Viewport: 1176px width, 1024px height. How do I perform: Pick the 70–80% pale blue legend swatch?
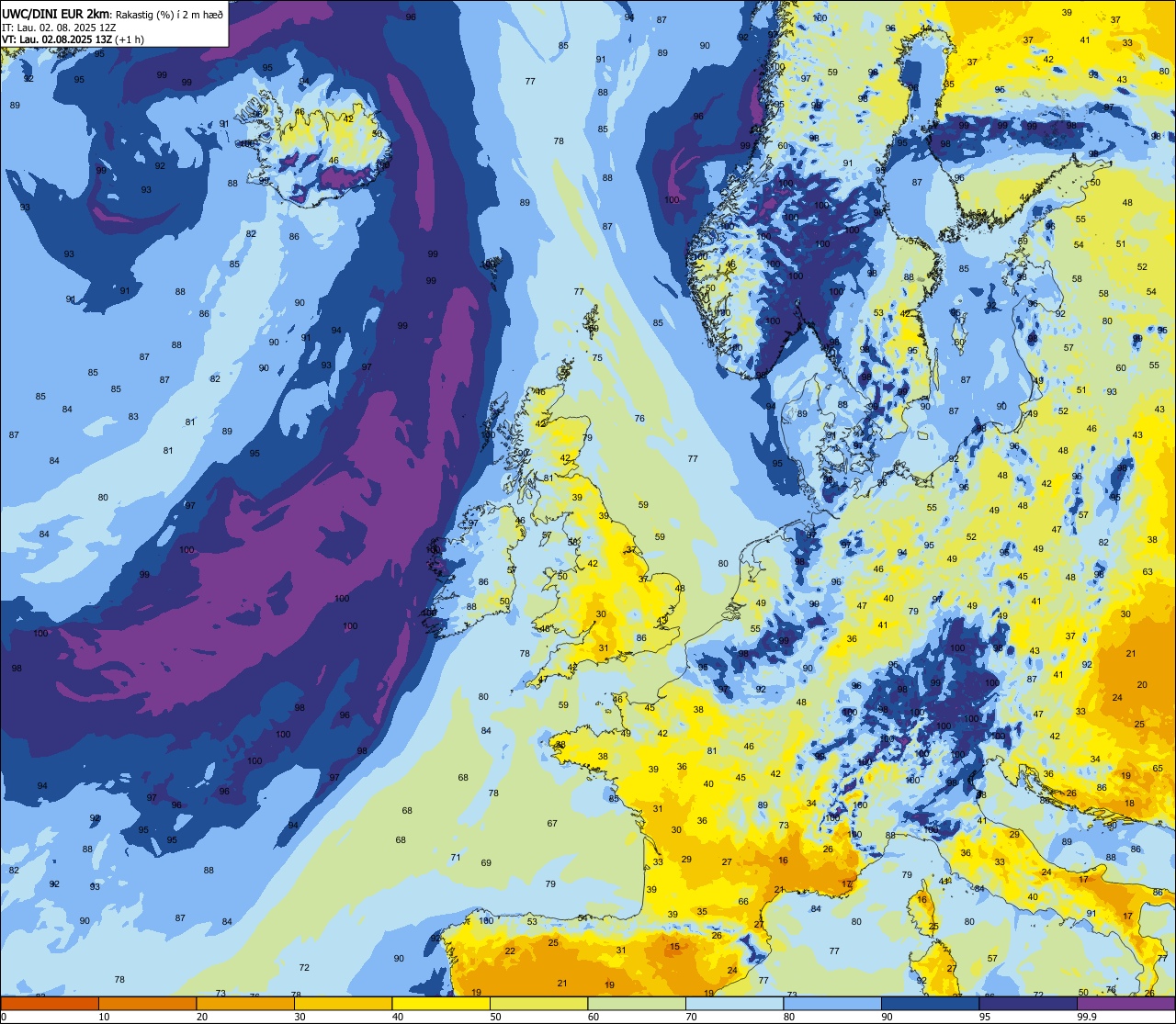[x=734, y=1003]
